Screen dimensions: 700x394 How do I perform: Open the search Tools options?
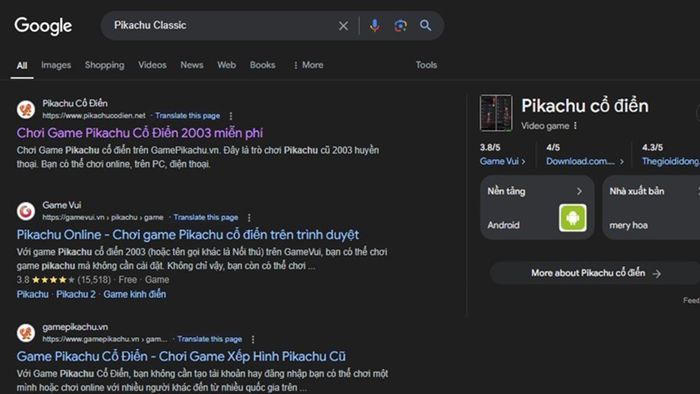tap(426, 65)
